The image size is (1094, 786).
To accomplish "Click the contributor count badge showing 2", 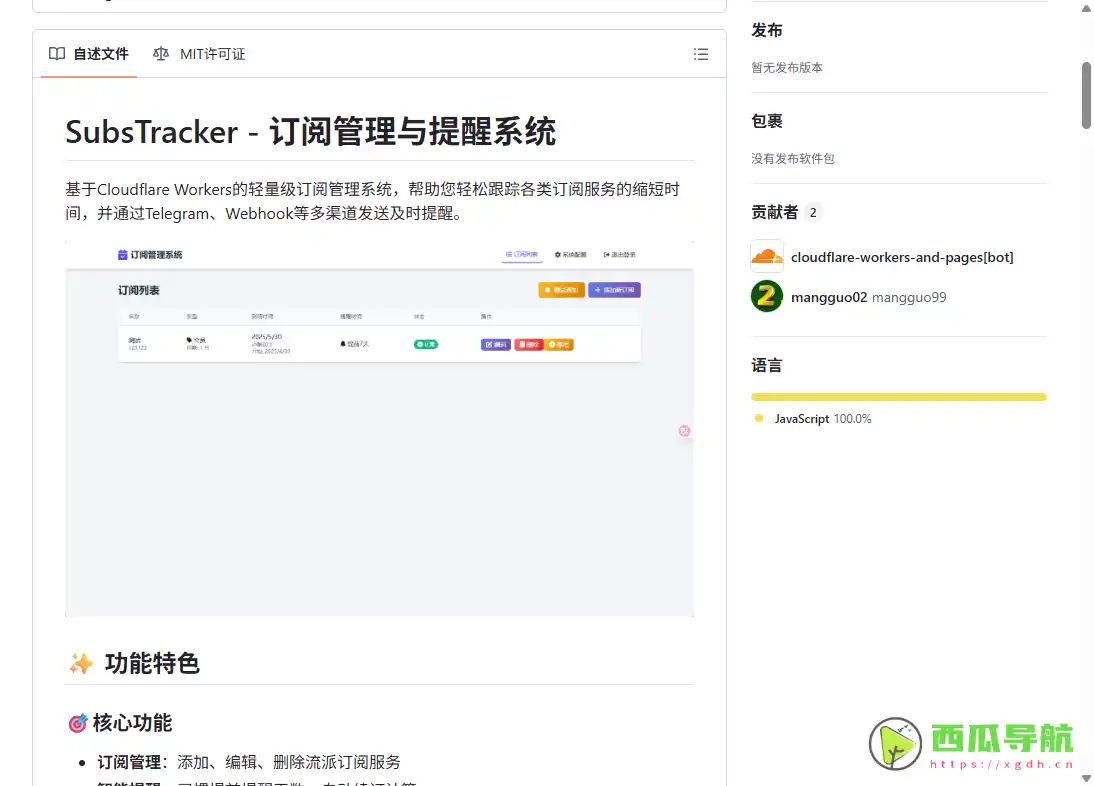I will click(x=812, y=211).
